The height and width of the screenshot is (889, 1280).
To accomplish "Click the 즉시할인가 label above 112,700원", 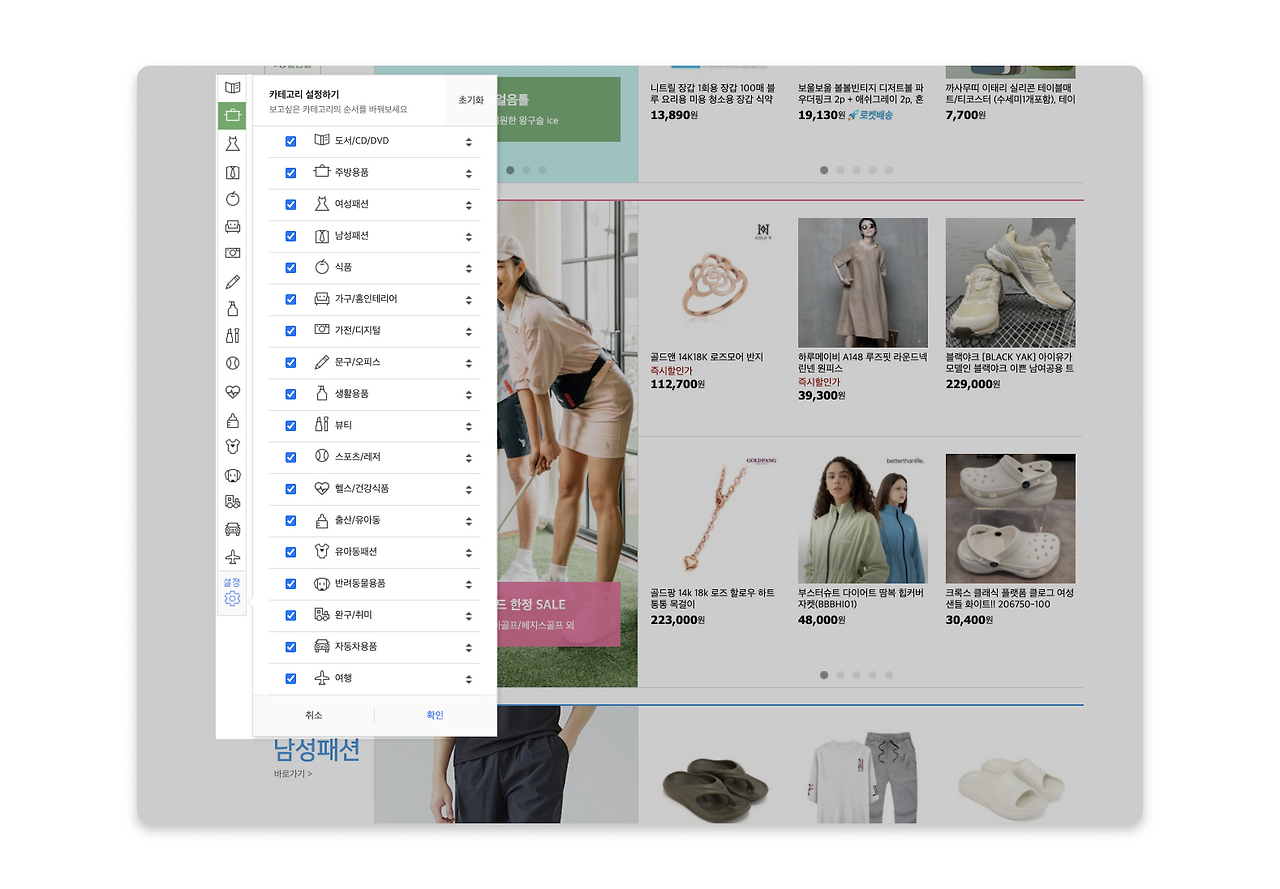I will point(671,371).
